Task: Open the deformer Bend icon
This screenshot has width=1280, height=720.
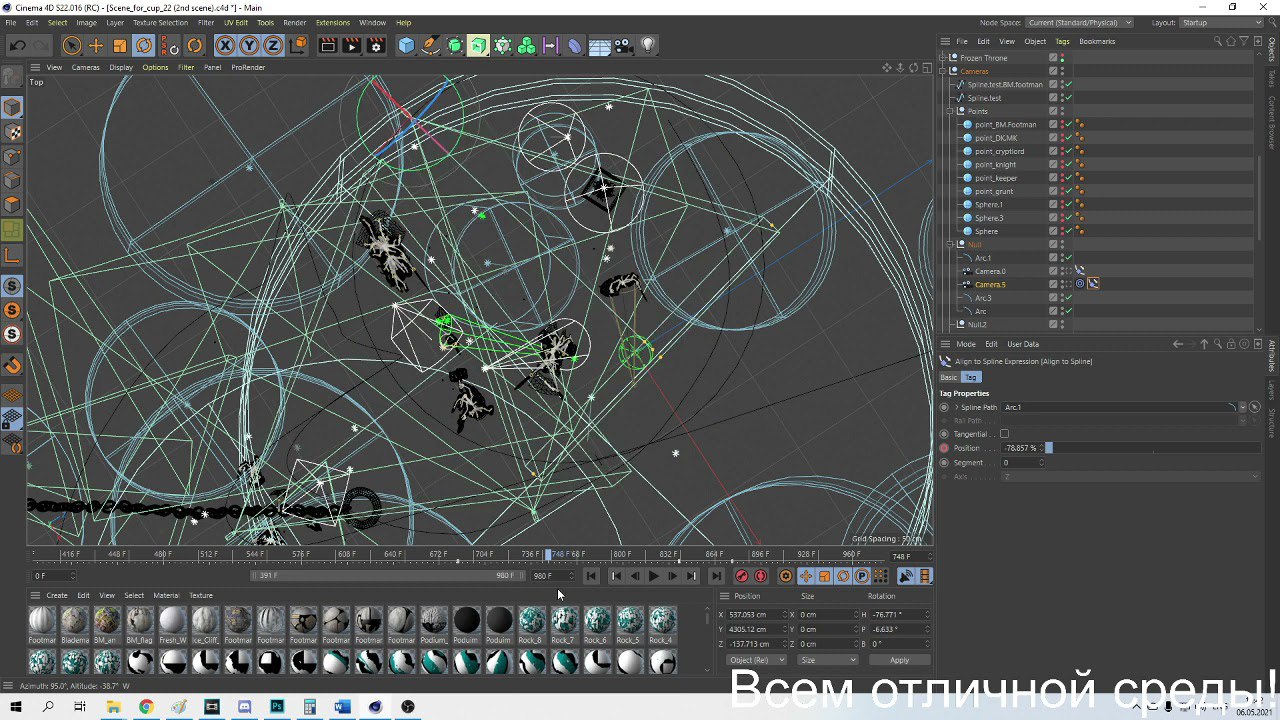Action: (575, 45)
